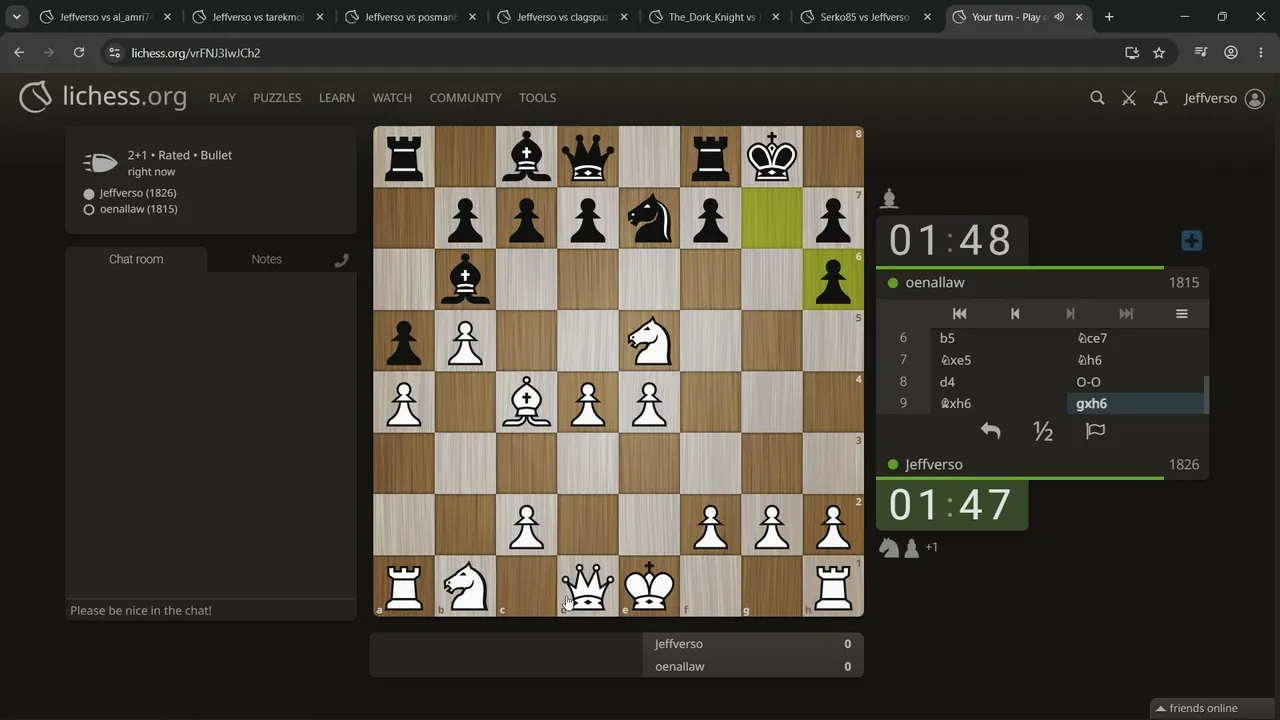Select the white rook on a1
The width and height of the screenshot is (1280, 720).
[404, 586]
